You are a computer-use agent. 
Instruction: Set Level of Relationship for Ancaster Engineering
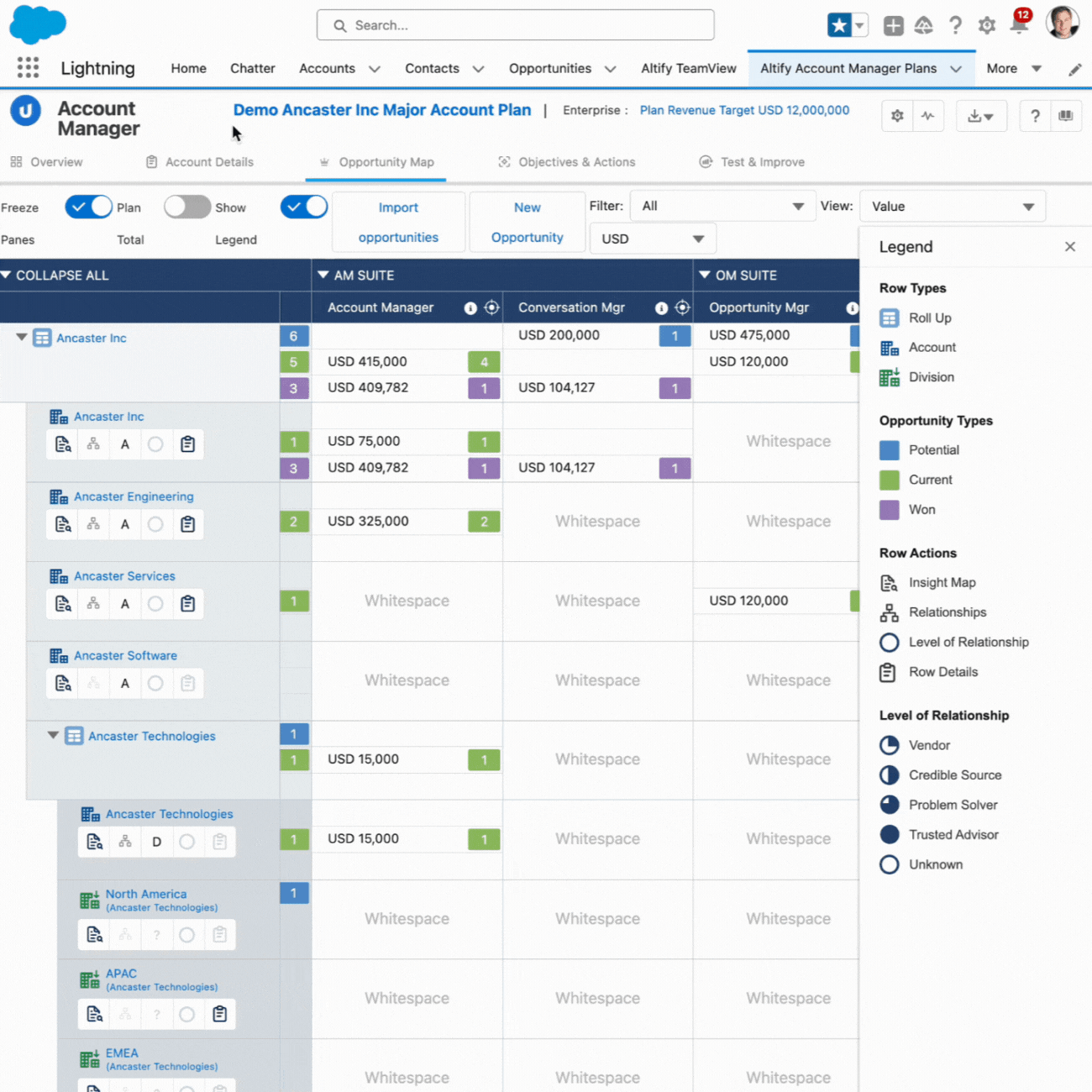point(155,524)
